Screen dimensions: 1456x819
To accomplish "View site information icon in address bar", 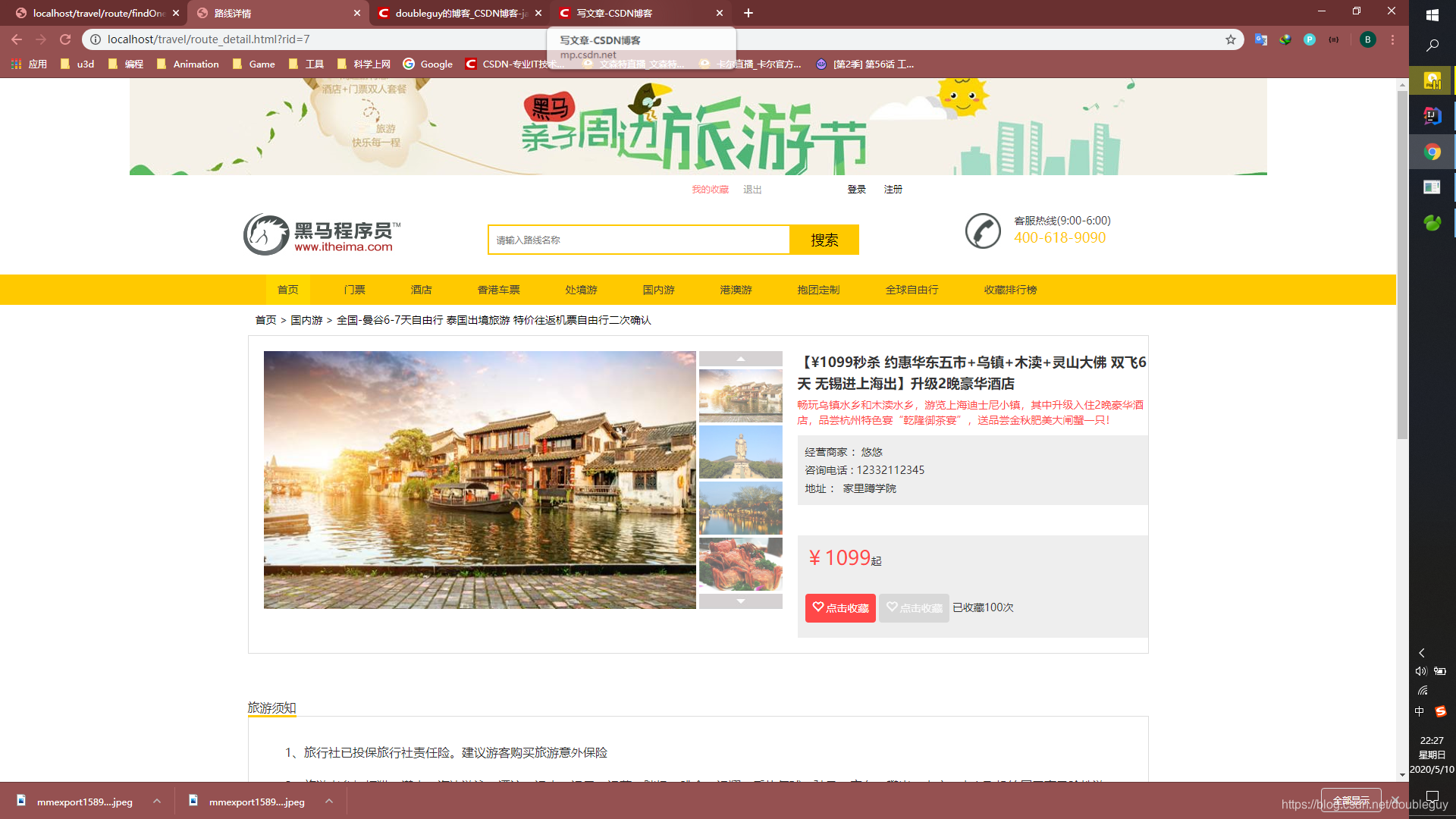I will (96, 39).
